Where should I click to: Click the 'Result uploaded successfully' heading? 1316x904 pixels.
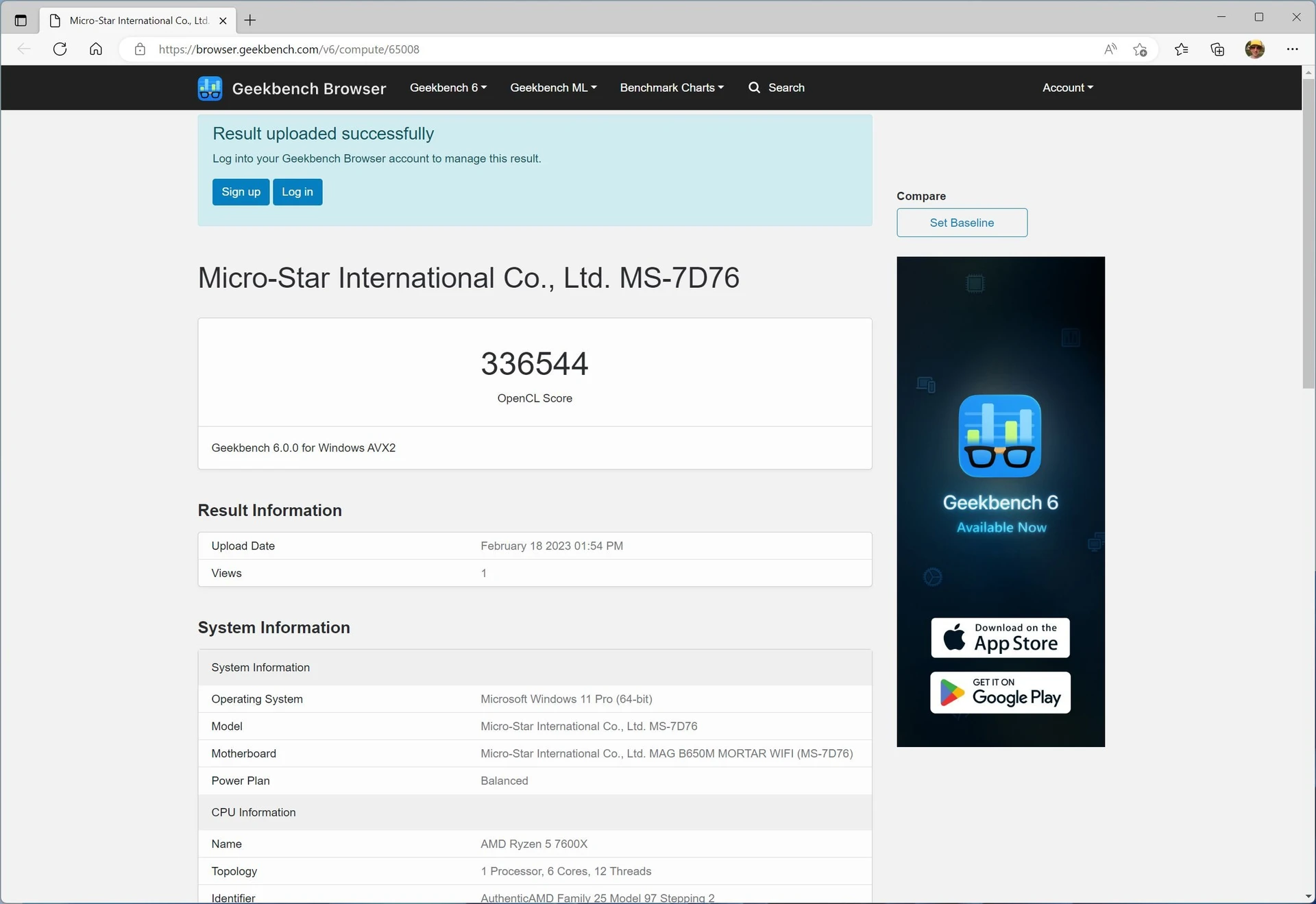(x=324, y=134)
